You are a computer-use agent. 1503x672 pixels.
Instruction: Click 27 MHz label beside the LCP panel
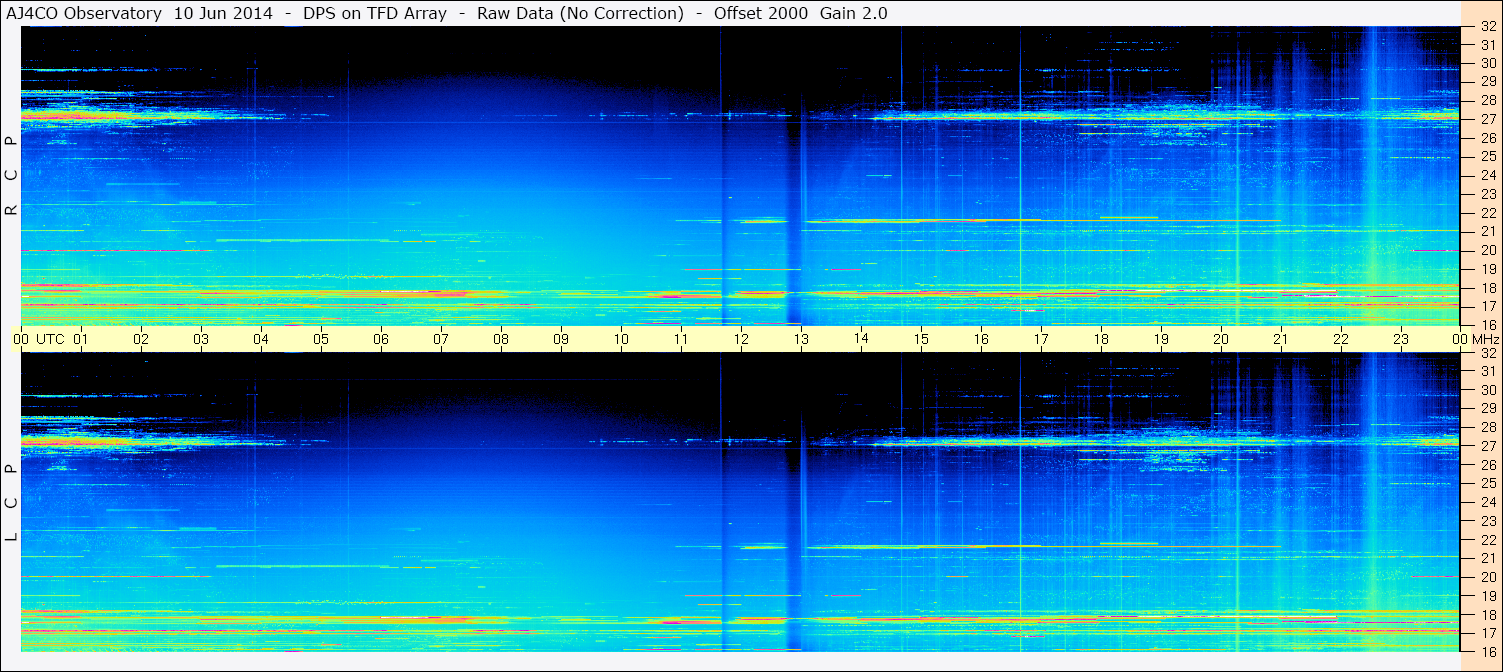tap(1488, 446)
